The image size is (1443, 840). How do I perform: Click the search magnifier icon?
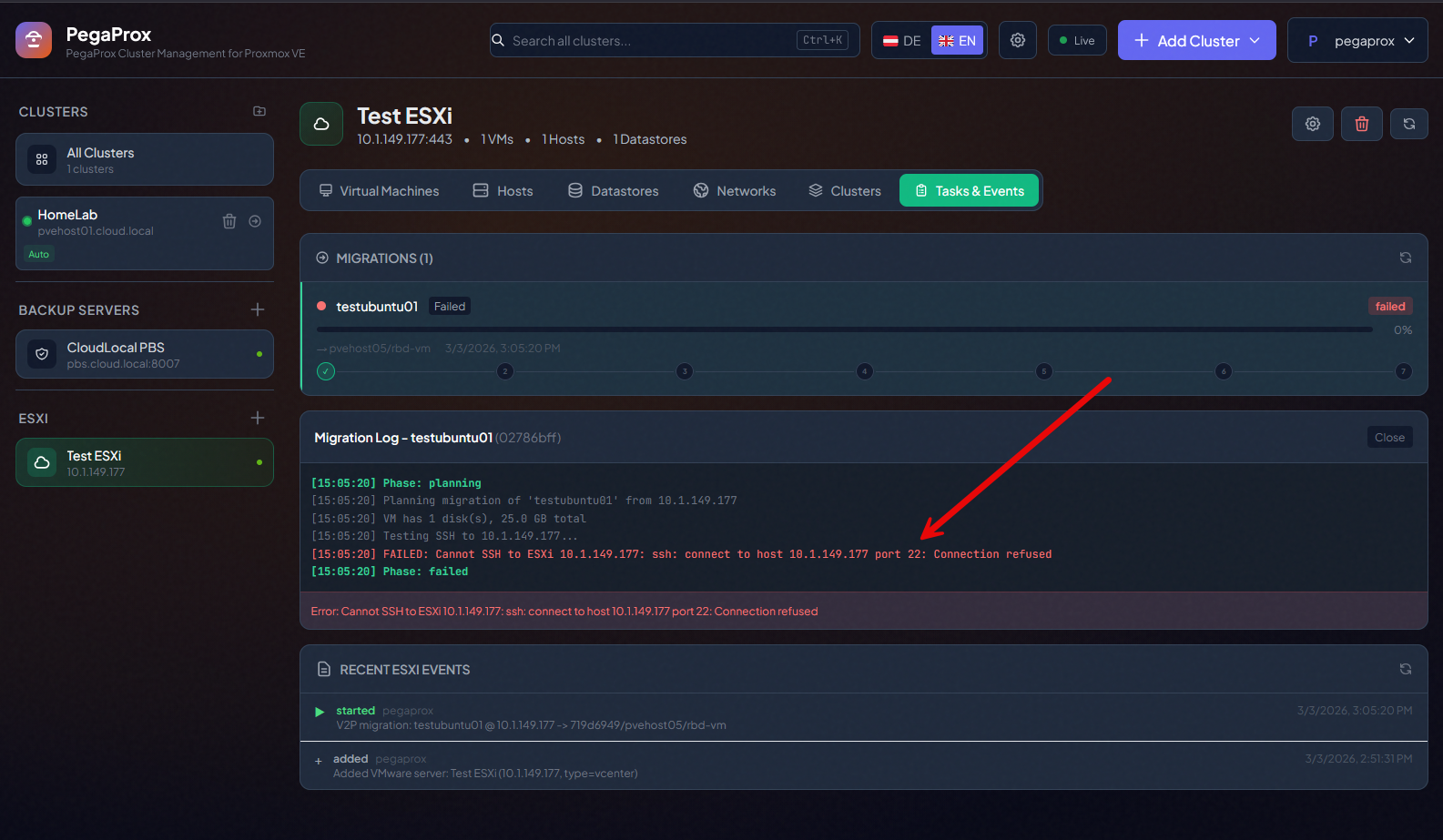(498, 40)
